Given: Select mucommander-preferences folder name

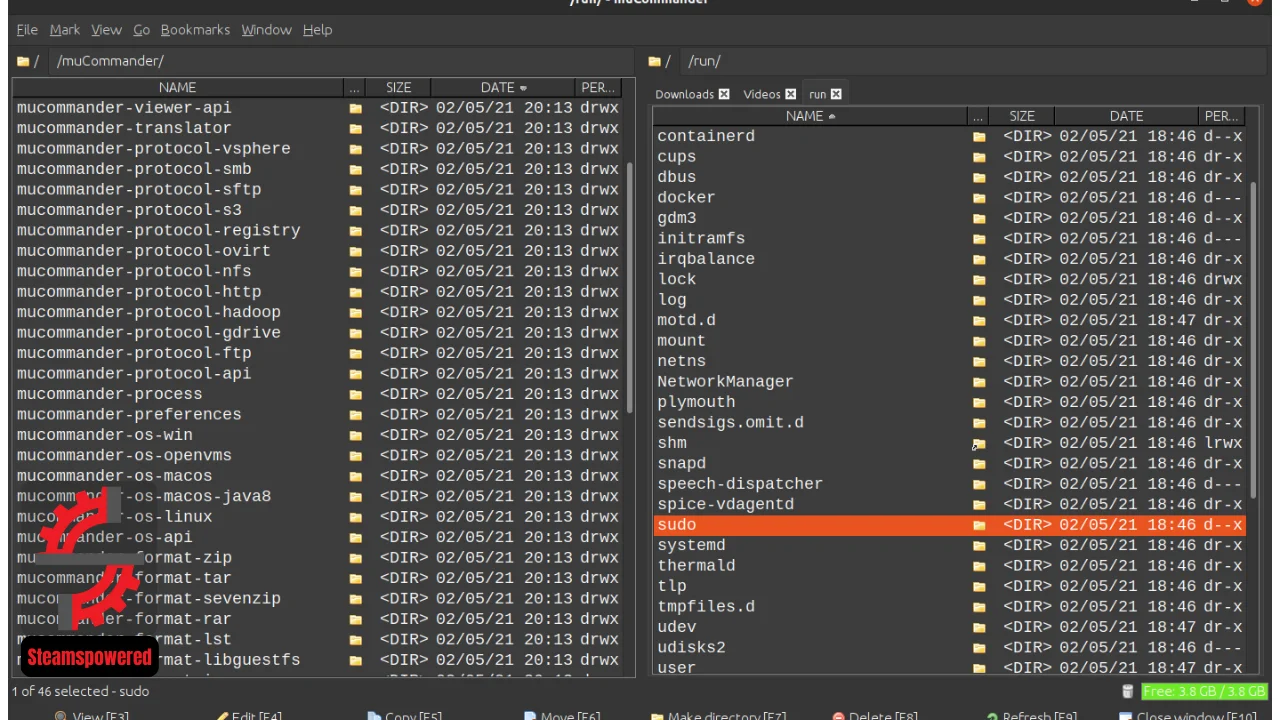Looking at the screenshot, I should pyautogui.click(x=128, y=414).
